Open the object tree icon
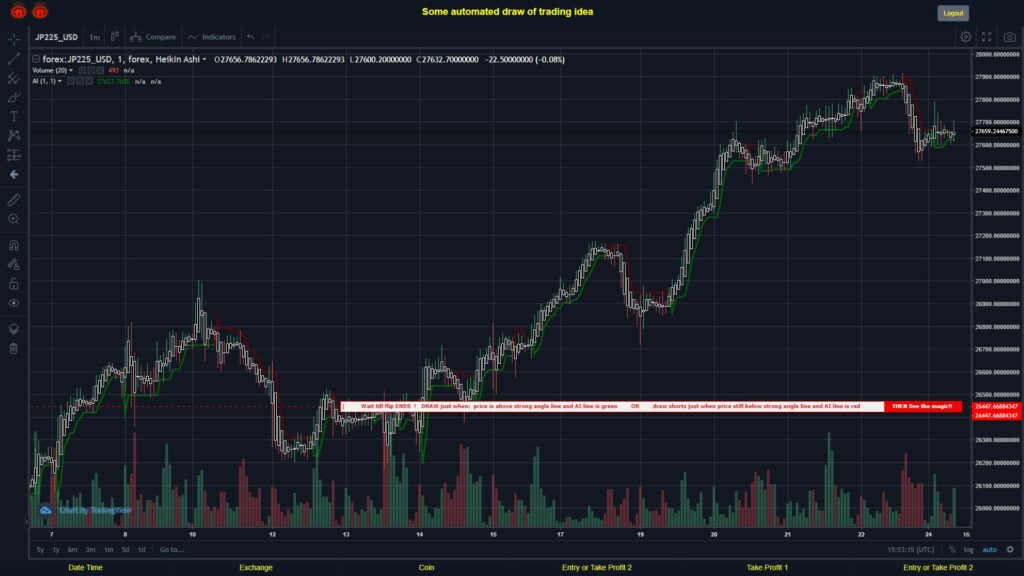Viewport: 1024px width, 576px height. click(x=14, y=329)
